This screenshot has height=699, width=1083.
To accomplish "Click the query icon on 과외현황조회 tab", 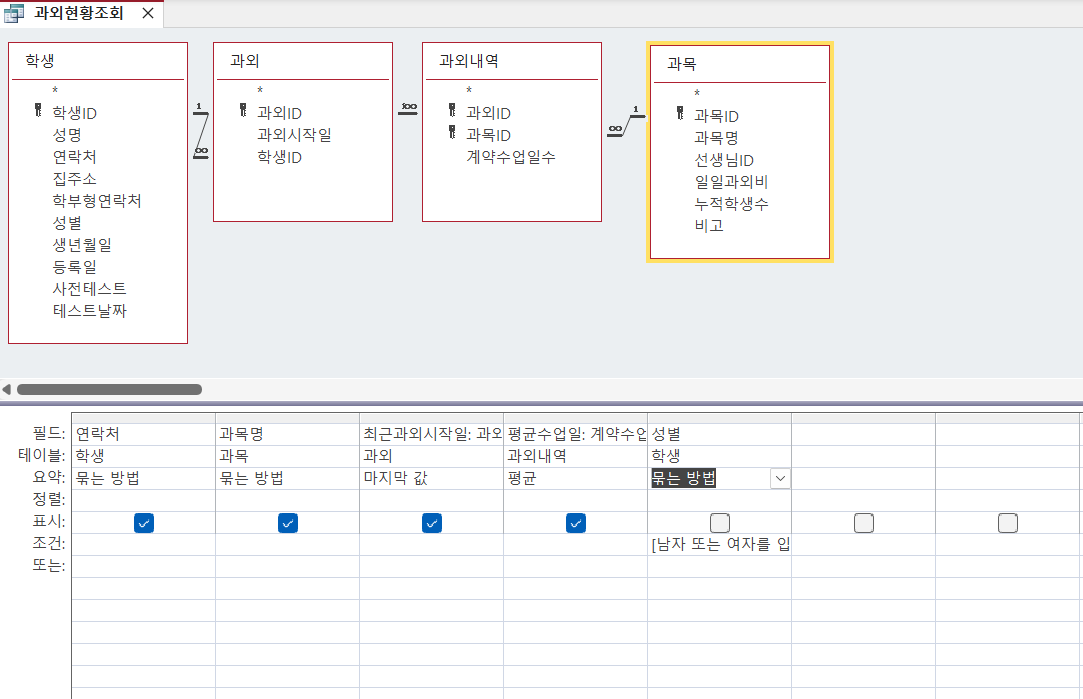I will point(15,14).
